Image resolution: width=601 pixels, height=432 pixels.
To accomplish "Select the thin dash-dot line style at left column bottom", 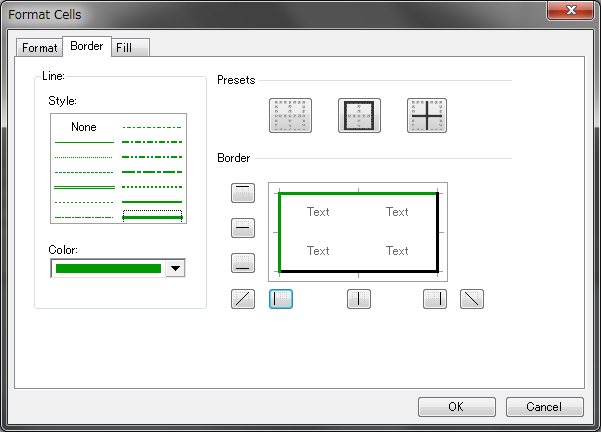I will tap(84, 217).
